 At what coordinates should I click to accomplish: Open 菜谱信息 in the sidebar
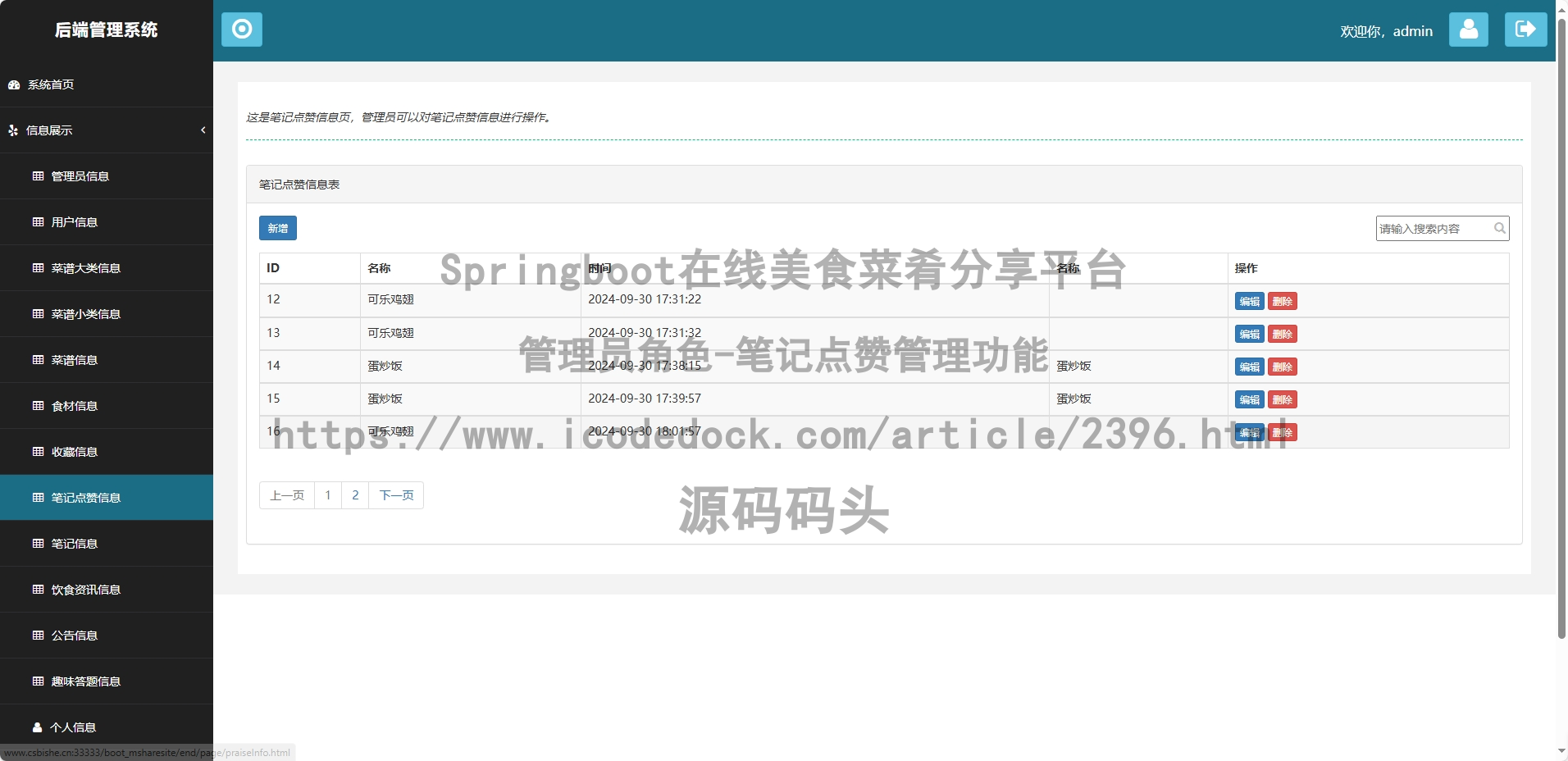point(75,360)
